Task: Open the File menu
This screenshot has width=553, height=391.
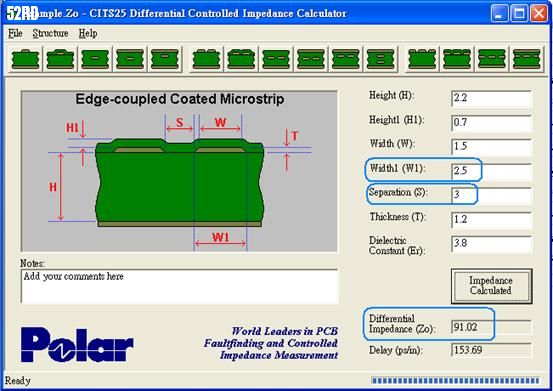Action: 15,33
